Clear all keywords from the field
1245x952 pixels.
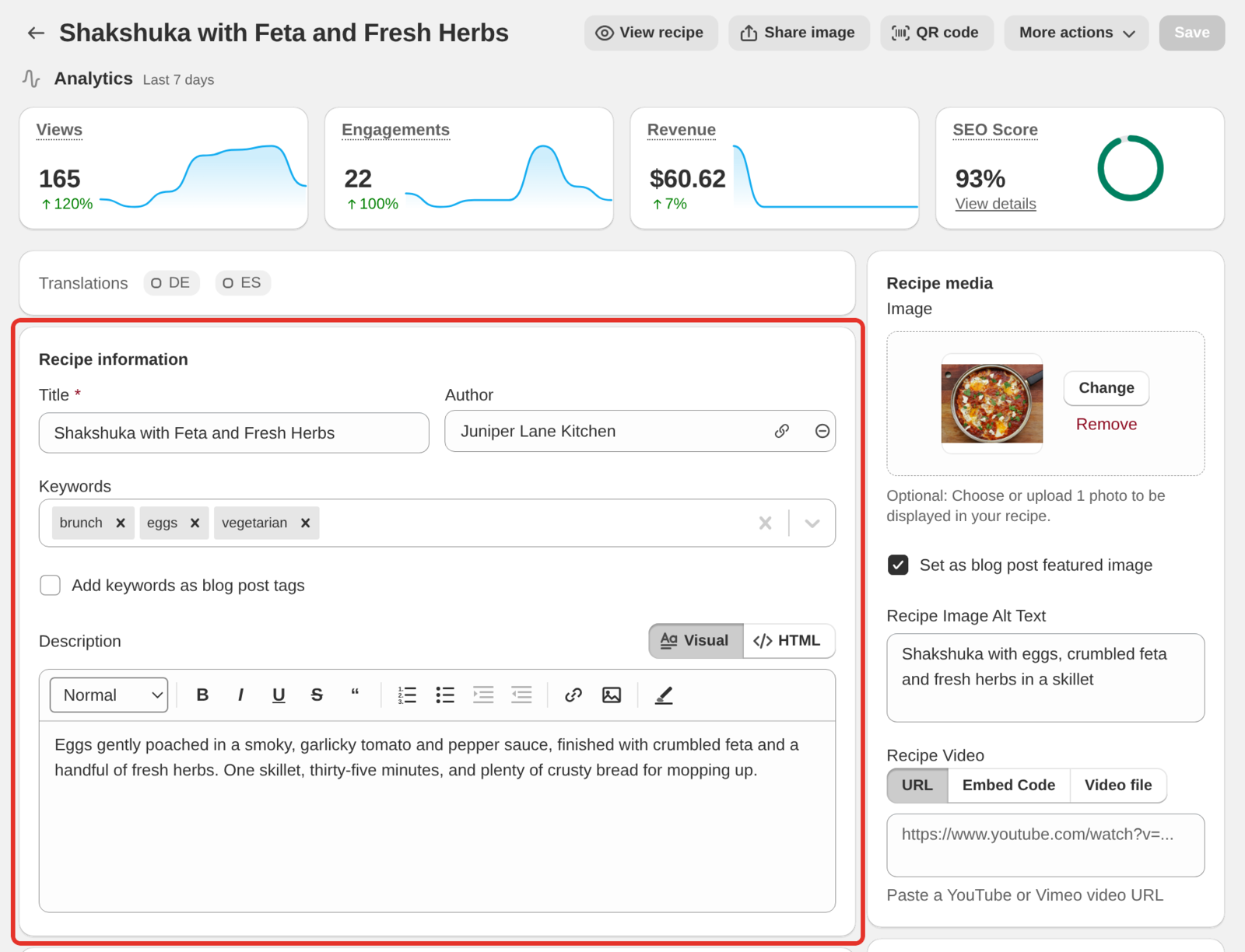766,523
